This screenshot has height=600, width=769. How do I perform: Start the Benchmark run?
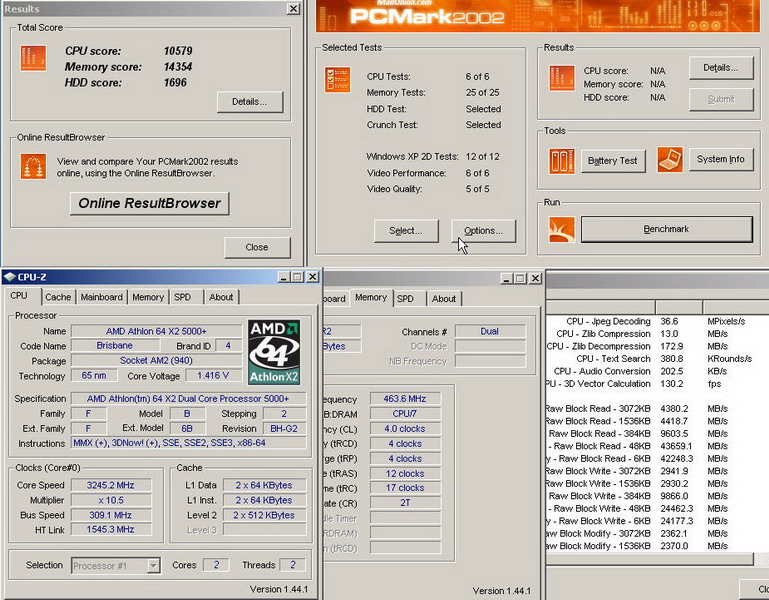[666, 229]
